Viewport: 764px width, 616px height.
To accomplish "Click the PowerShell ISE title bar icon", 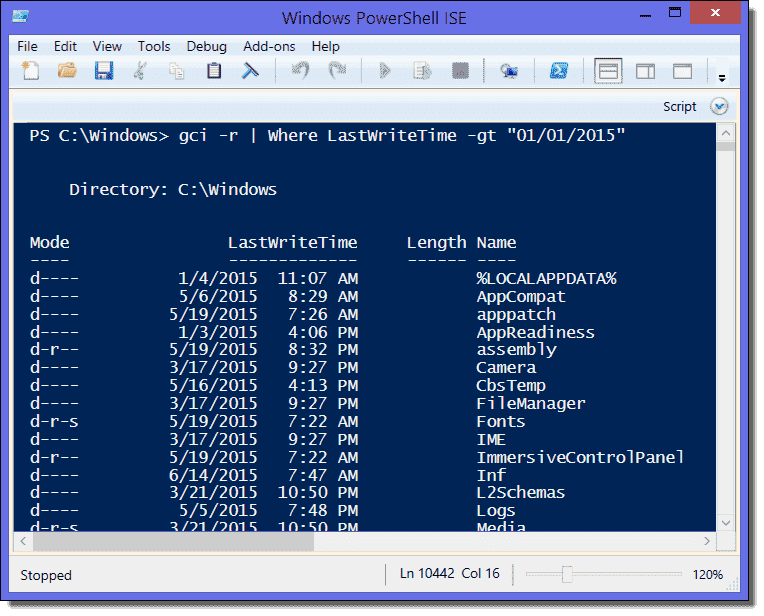I will [x=20, y=17].
